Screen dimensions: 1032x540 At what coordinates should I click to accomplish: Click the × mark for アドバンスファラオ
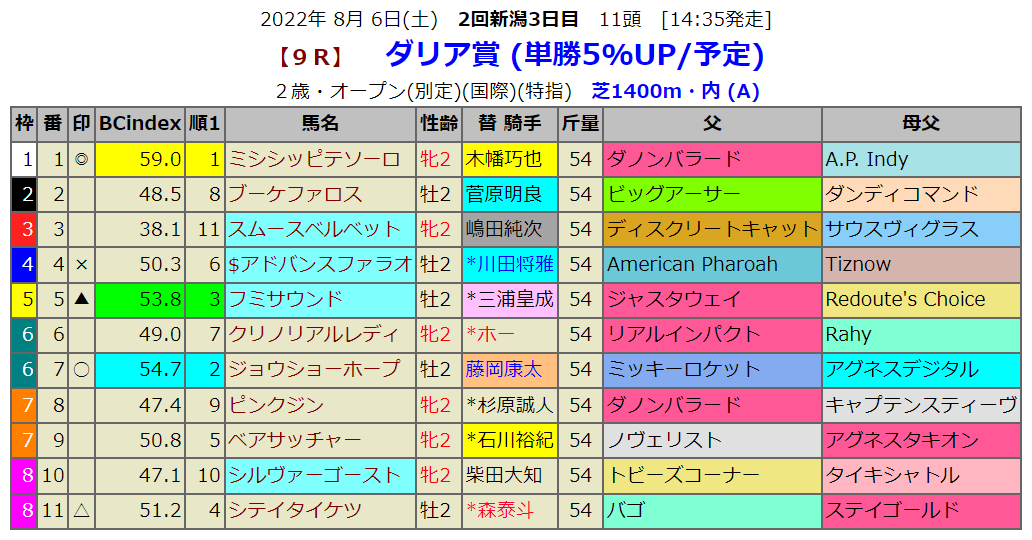[x=81, y=264]
